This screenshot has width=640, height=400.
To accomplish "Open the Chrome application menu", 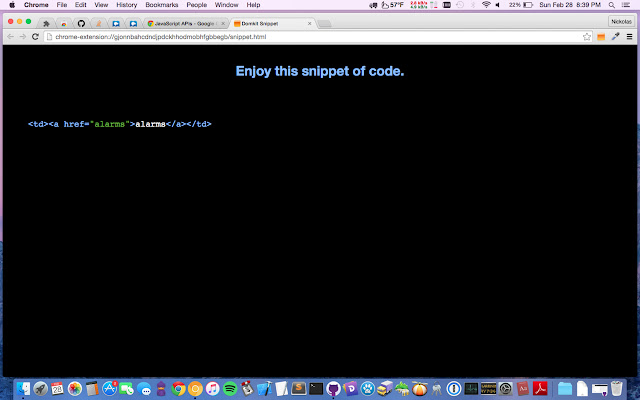I will [36, 5].
